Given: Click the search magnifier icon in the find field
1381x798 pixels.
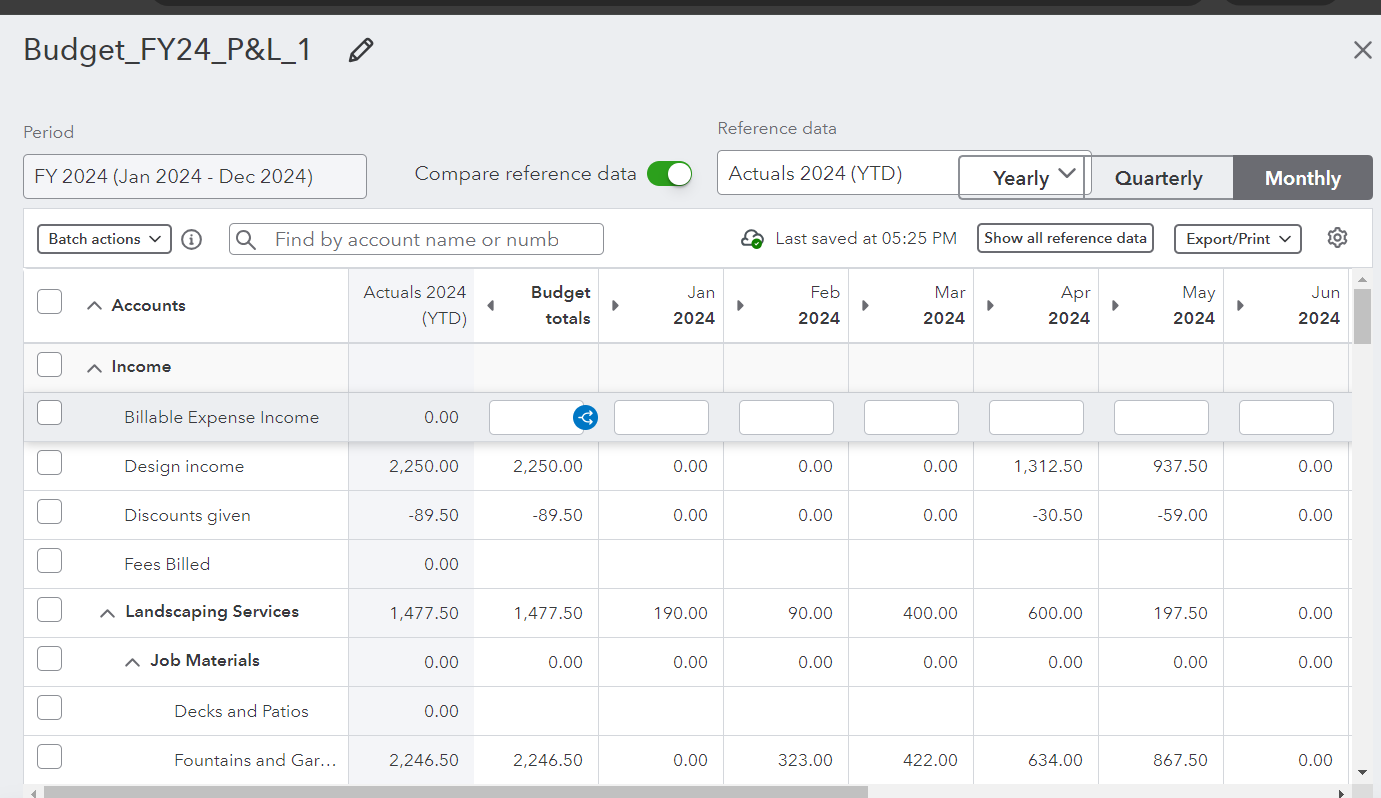Looking at the screenshot, I should point(246,239).
